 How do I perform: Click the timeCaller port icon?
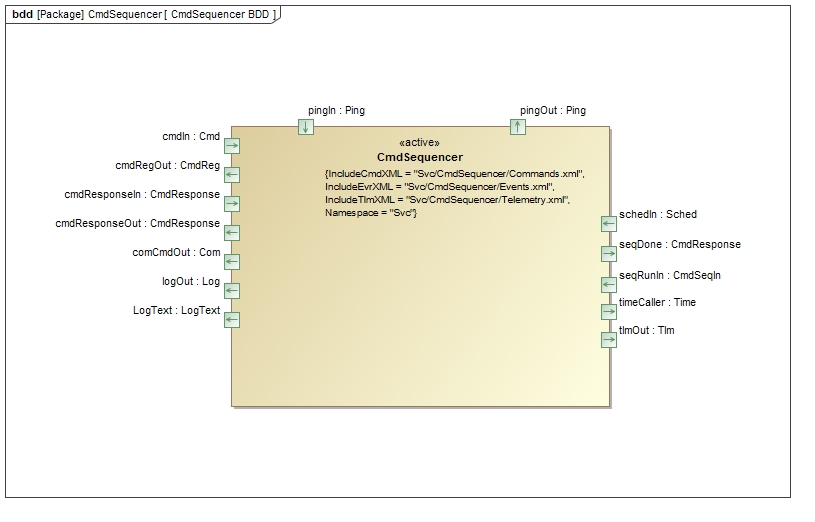(609, 312)
